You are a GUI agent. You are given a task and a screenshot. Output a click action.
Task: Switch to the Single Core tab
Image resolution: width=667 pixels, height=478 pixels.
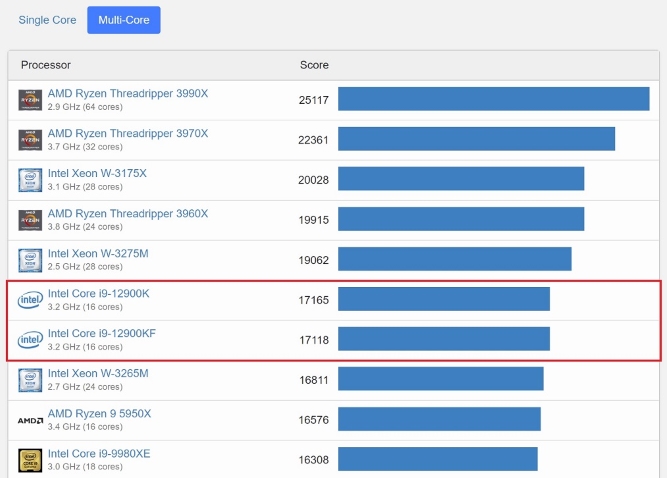[x=47, y=20]
